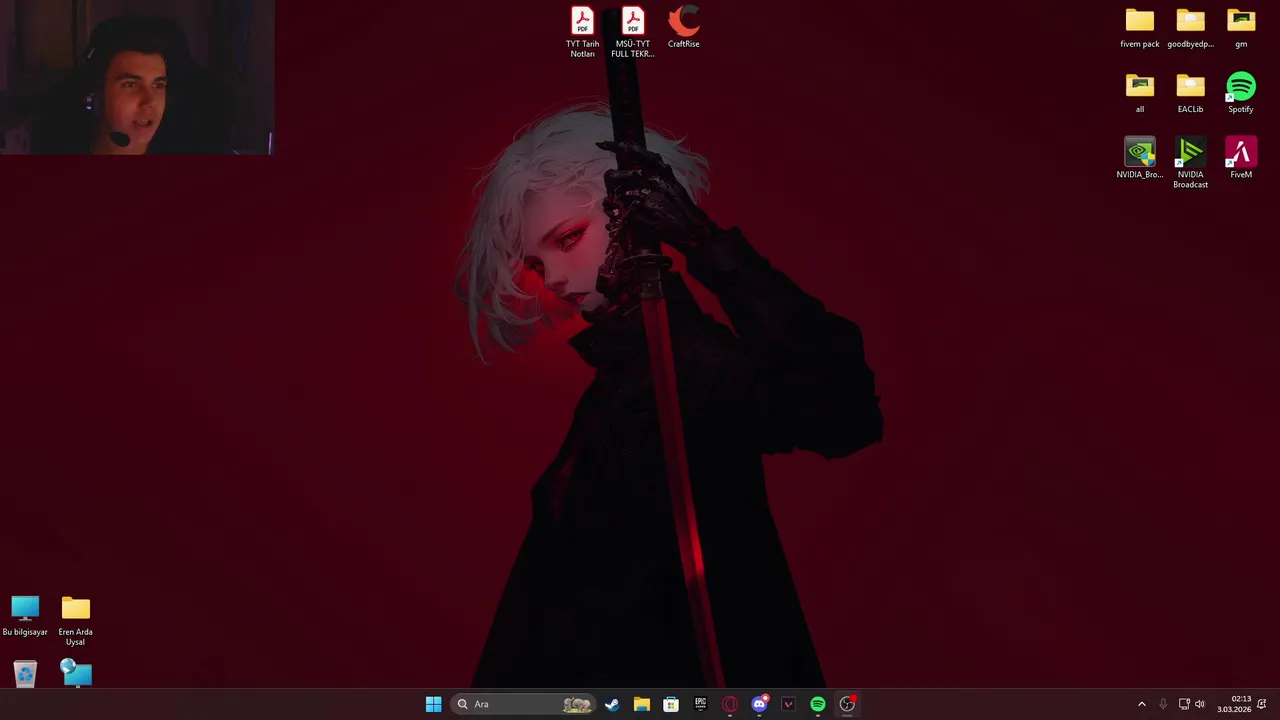Open network settings from the tray

point(1184,704)
